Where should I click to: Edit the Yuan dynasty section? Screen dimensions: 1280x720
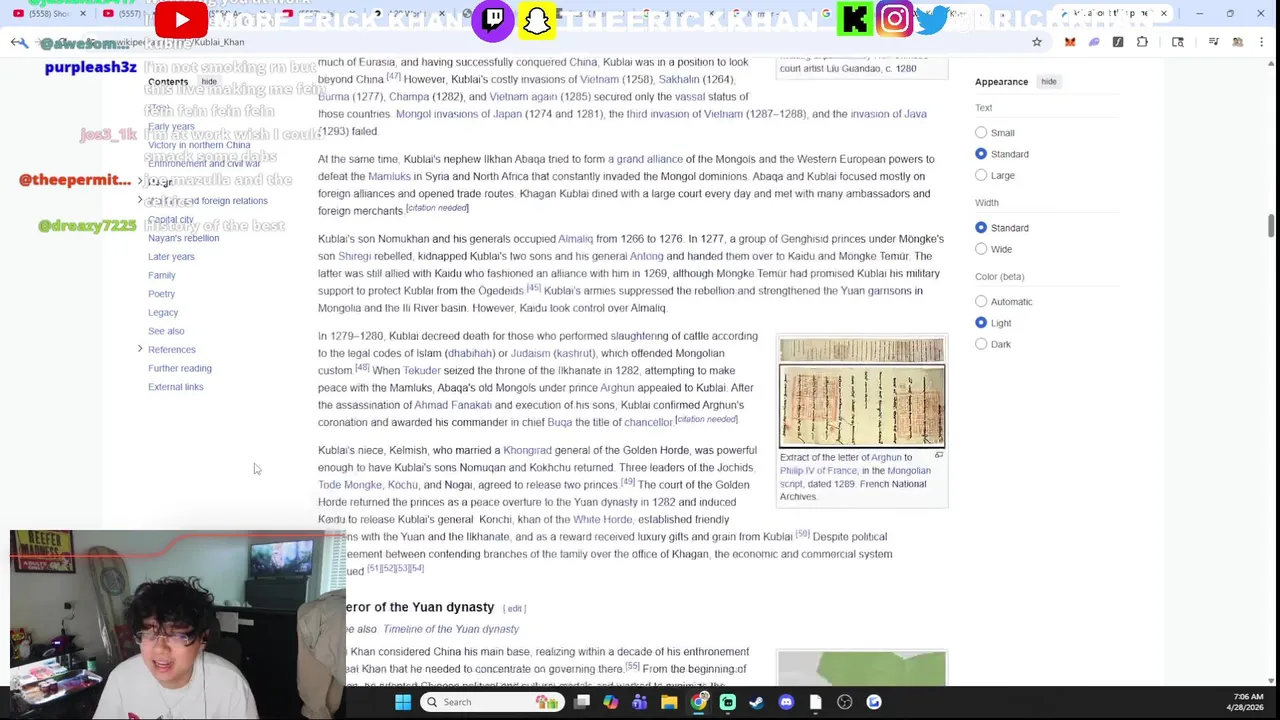point(514,608)
